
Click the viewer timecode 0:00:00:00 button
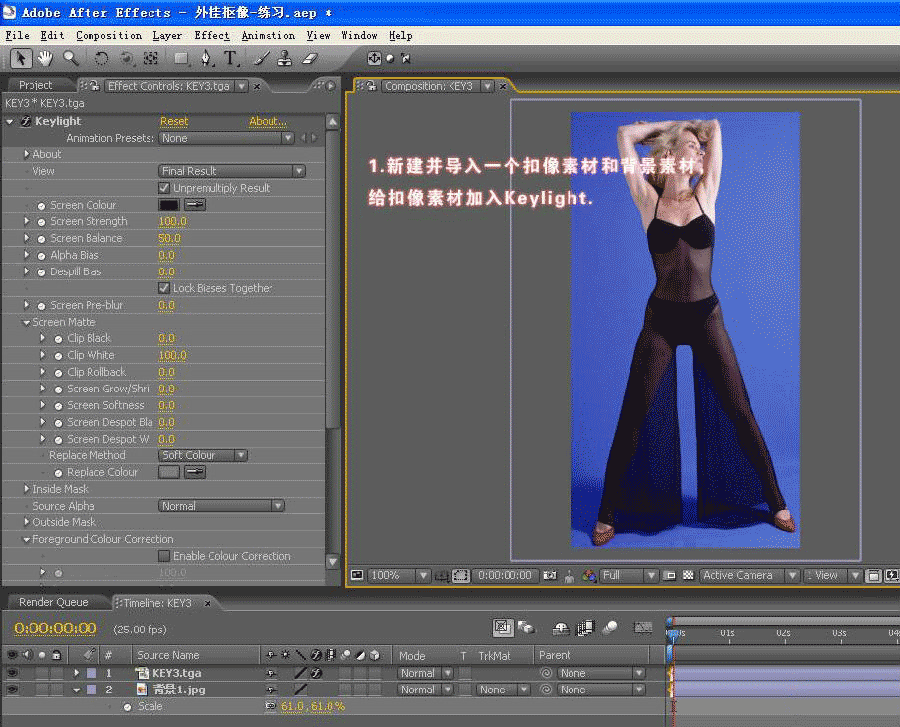(x=505, y=575)
